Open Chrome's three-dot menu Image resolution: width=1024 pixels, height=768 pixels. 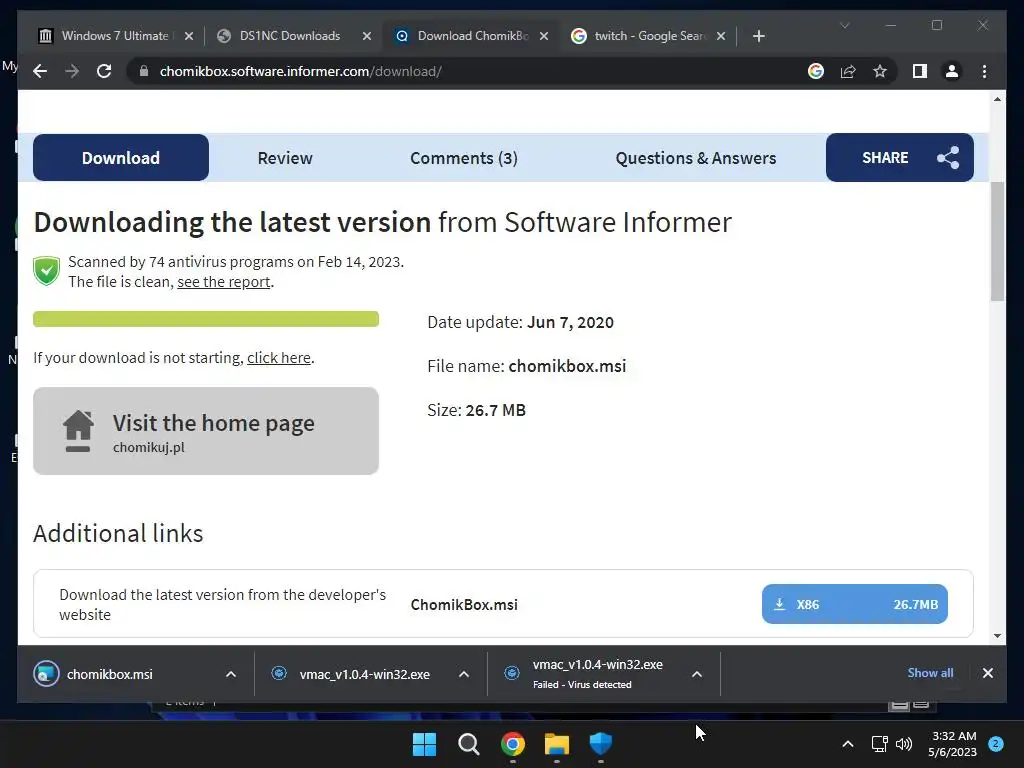tap(984, 71)
